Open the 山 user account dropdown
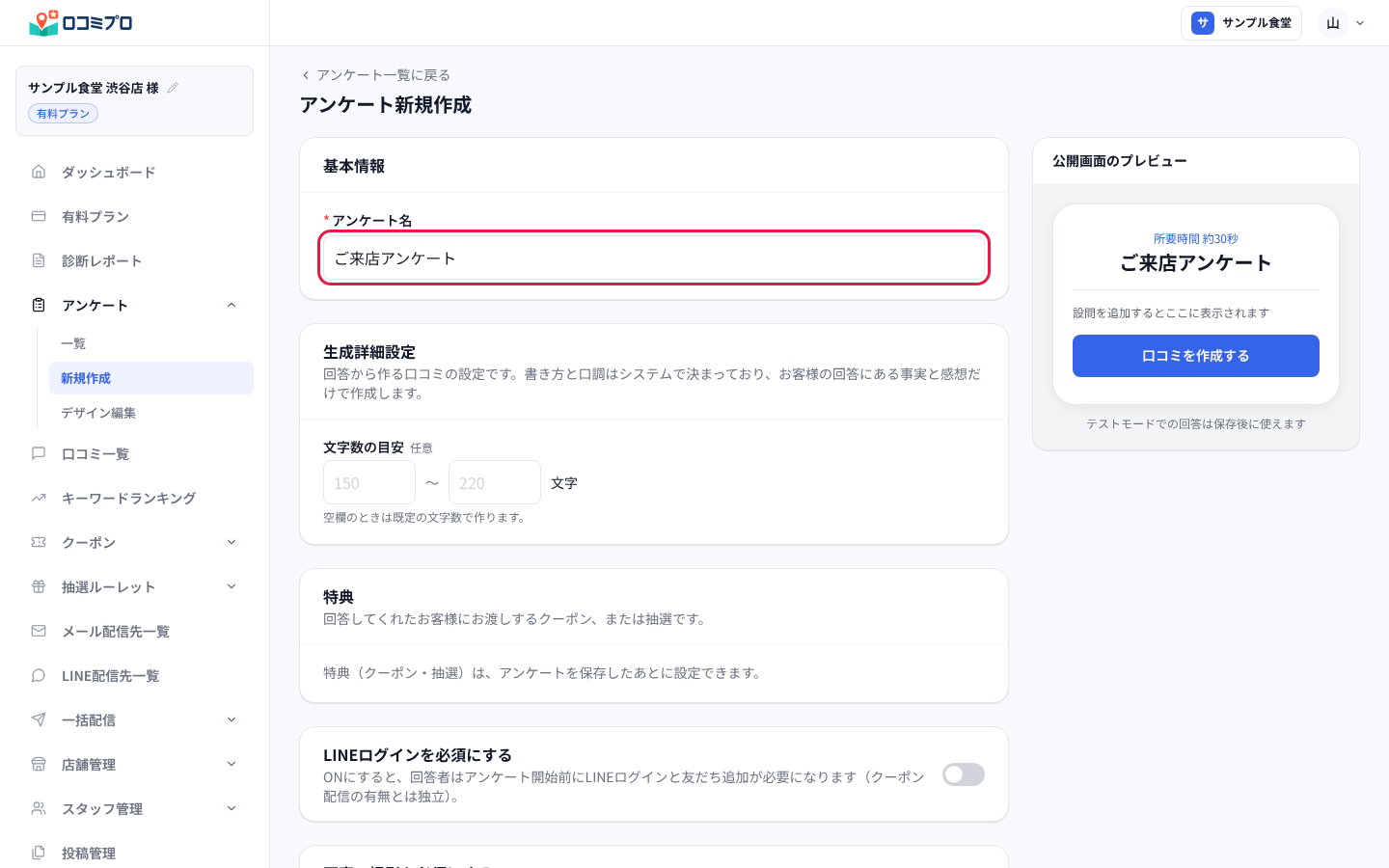 pyautogui.click(x=1343, y=23)
